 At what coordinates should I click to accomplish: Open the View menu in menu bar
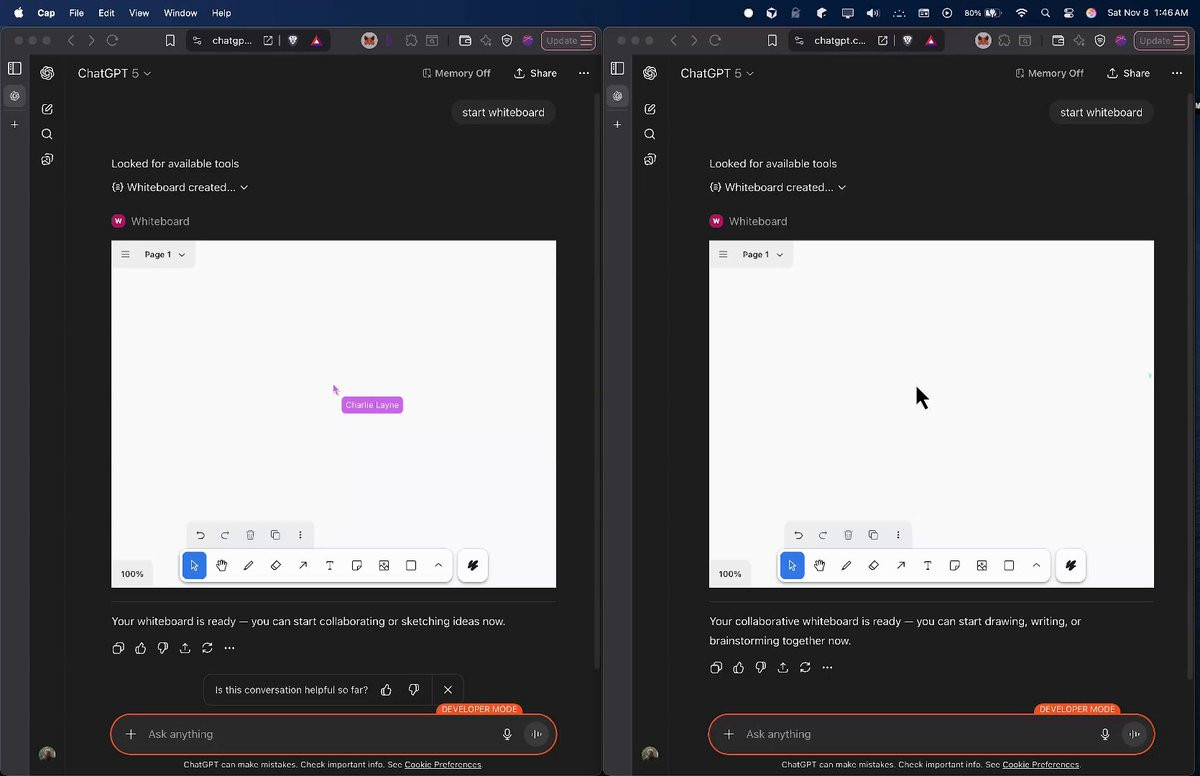(139, 13)
